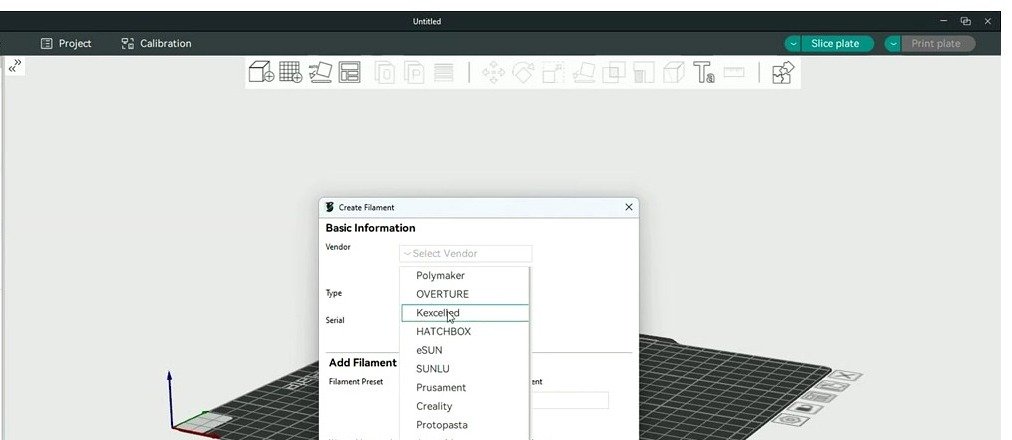
Task: Click the Lay on face icon
Action: click(584, 72)
